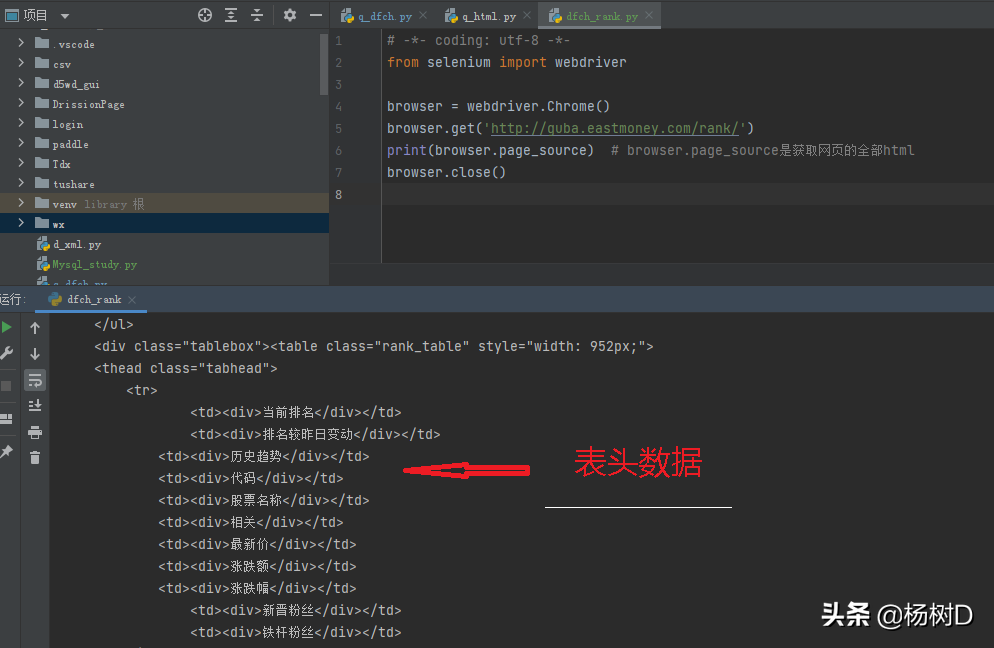Open project panel settings gear
The image size is (994, 648).
290,15
